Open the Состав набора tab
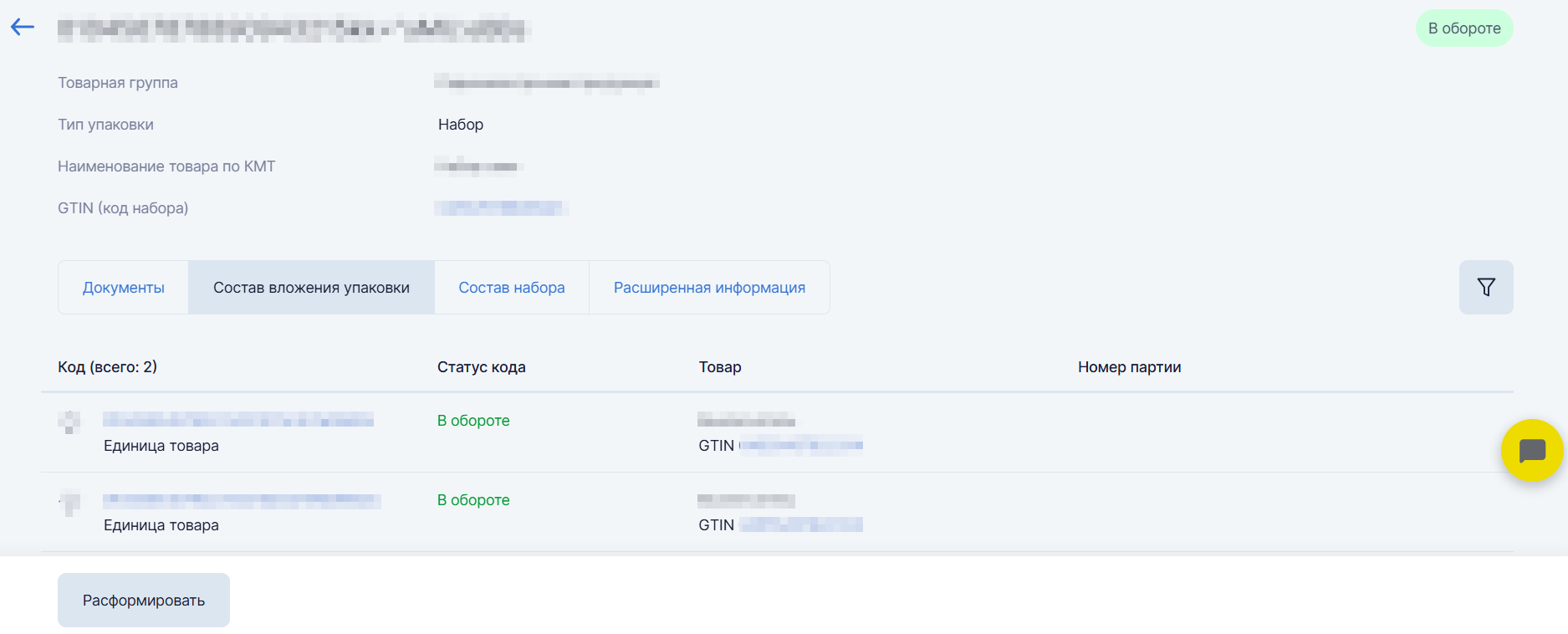This screenshot has width=1568, height=634. point(512,288)
